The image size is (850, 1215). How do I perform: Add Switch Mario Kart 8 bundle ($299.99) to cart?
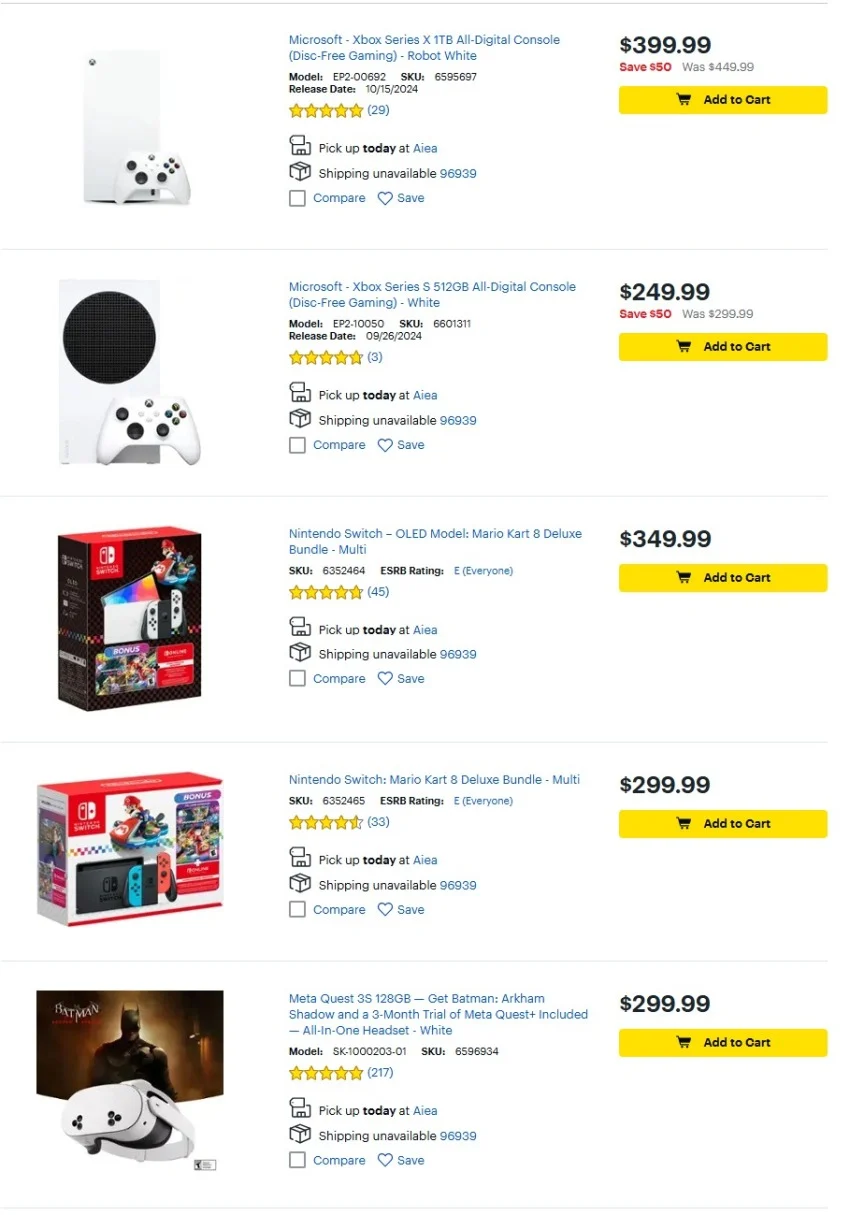tap(722, 824)
